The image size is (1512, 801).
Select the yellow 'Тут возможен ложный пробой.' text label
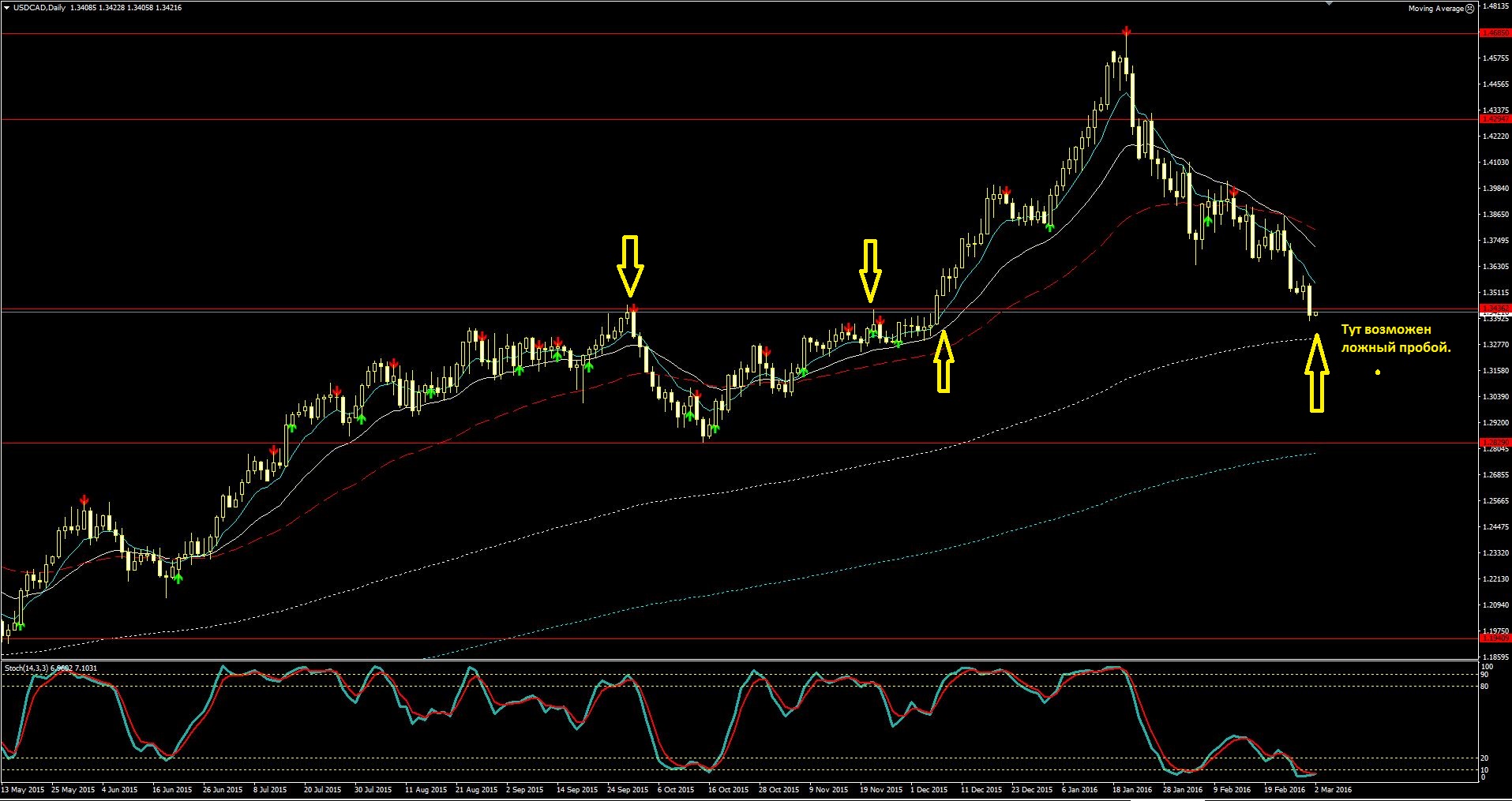(x=1396, y=339)
